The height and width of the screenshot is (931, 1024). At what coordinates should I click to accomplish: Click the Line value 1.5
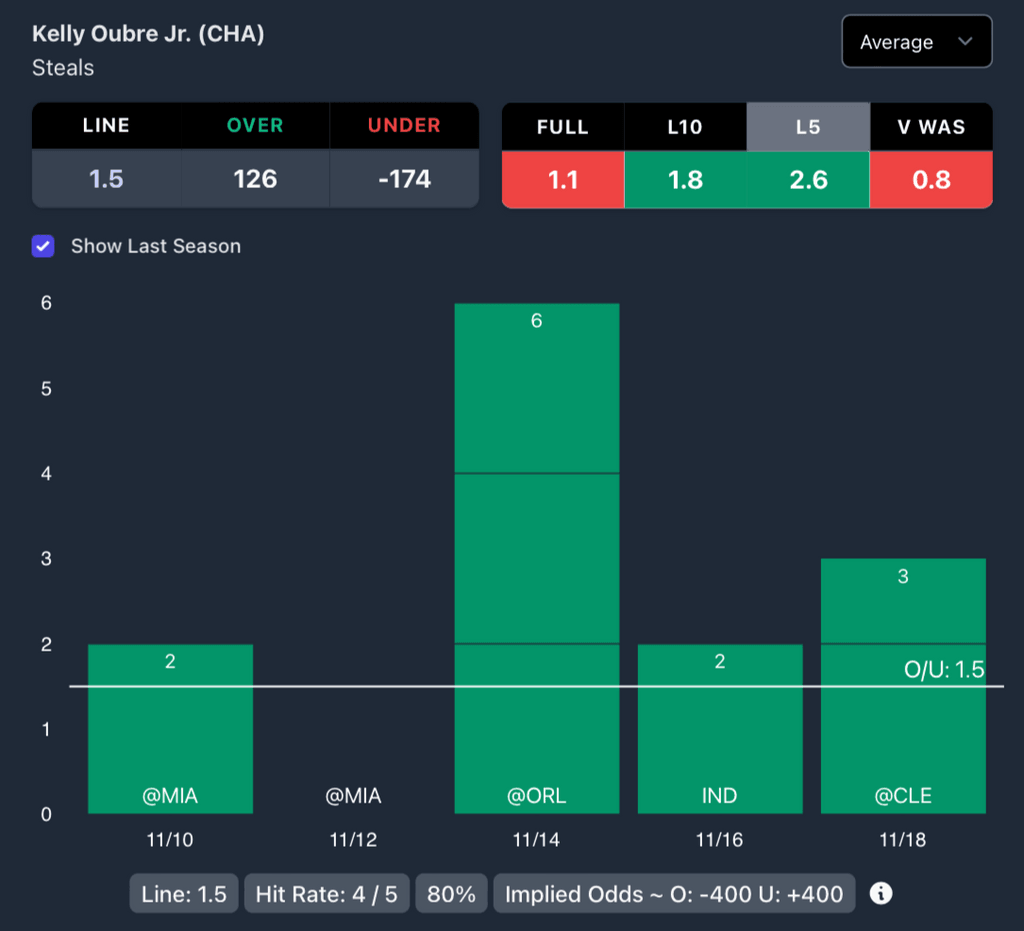106,179
